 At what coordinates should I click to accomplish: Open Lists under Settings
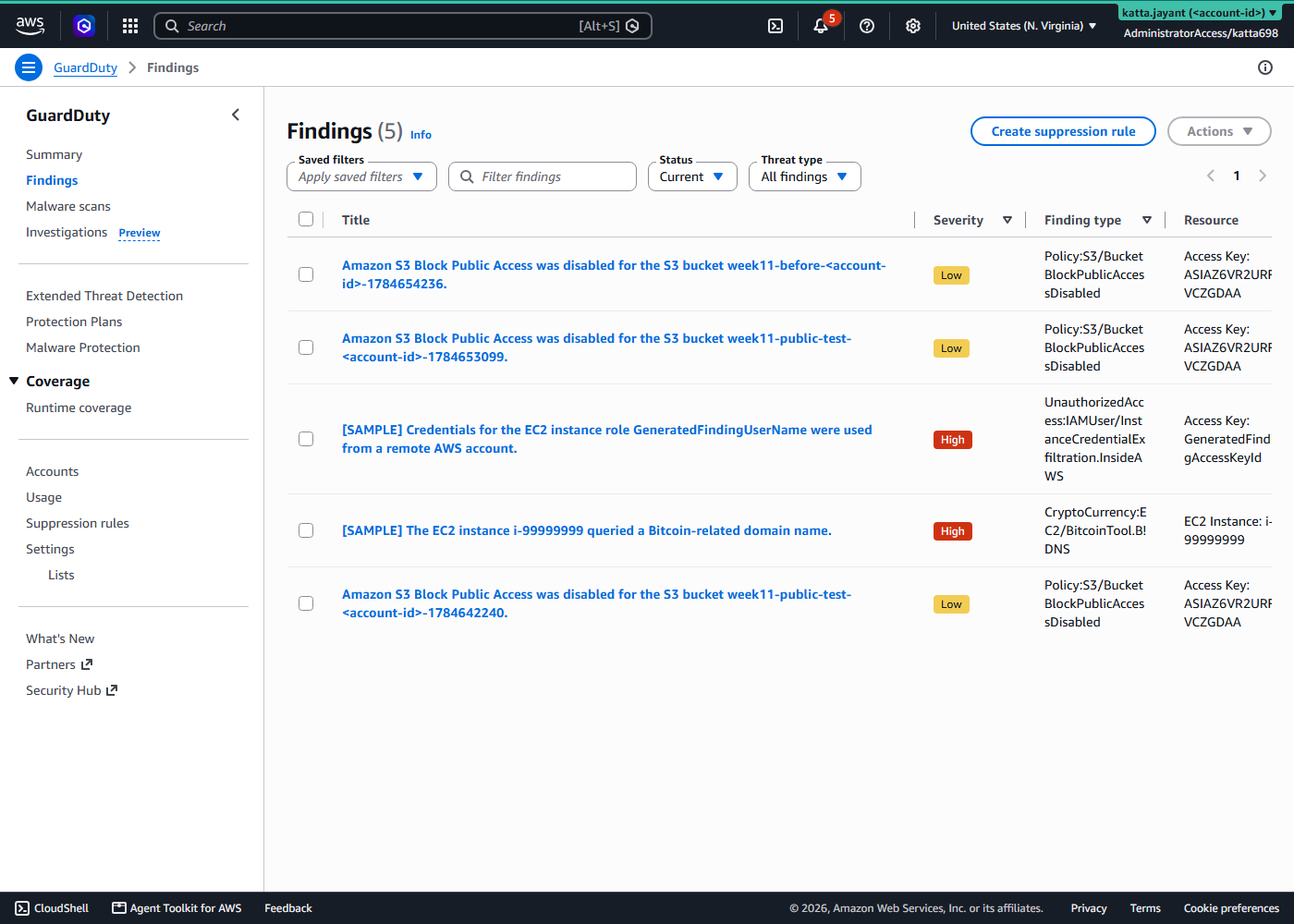(61, 575)
